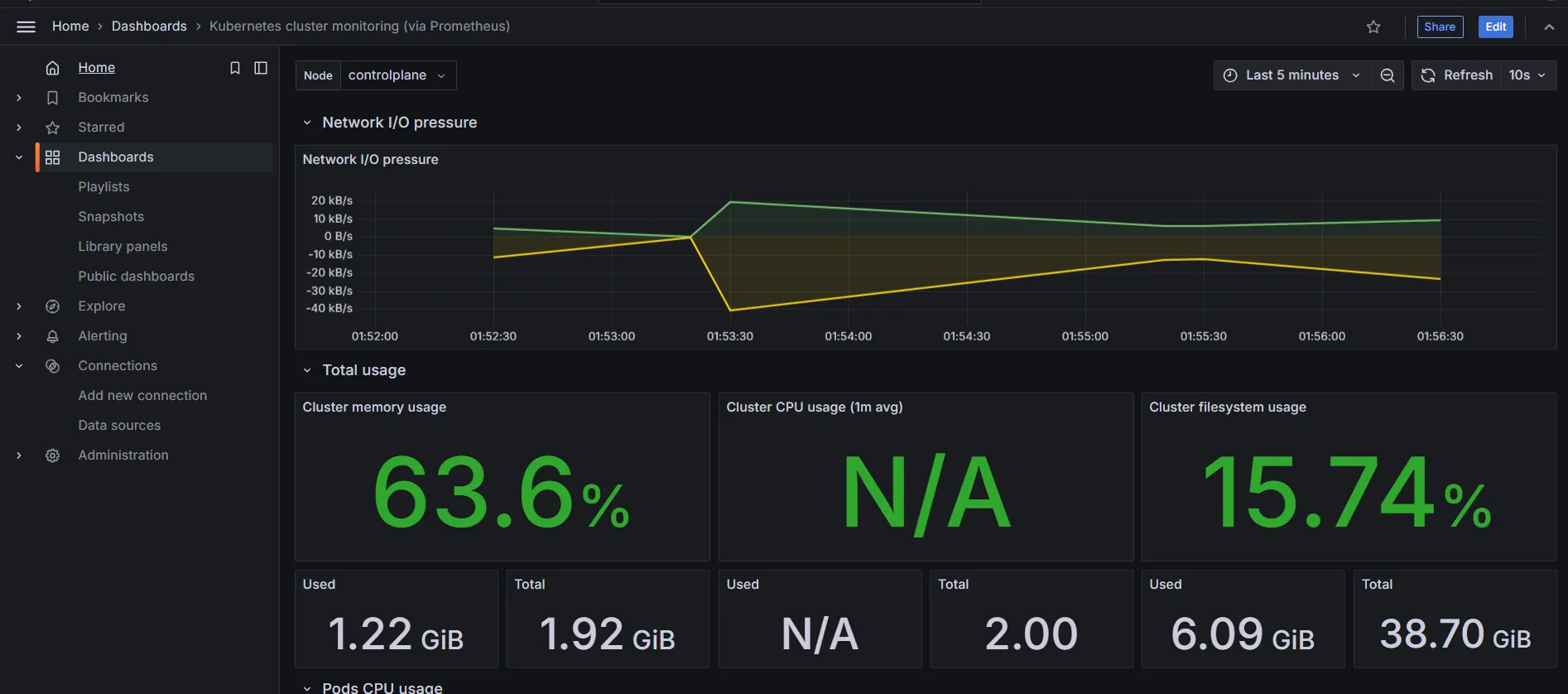
Task: Open Snapshots under Dashboards
Action: point(111,217)
